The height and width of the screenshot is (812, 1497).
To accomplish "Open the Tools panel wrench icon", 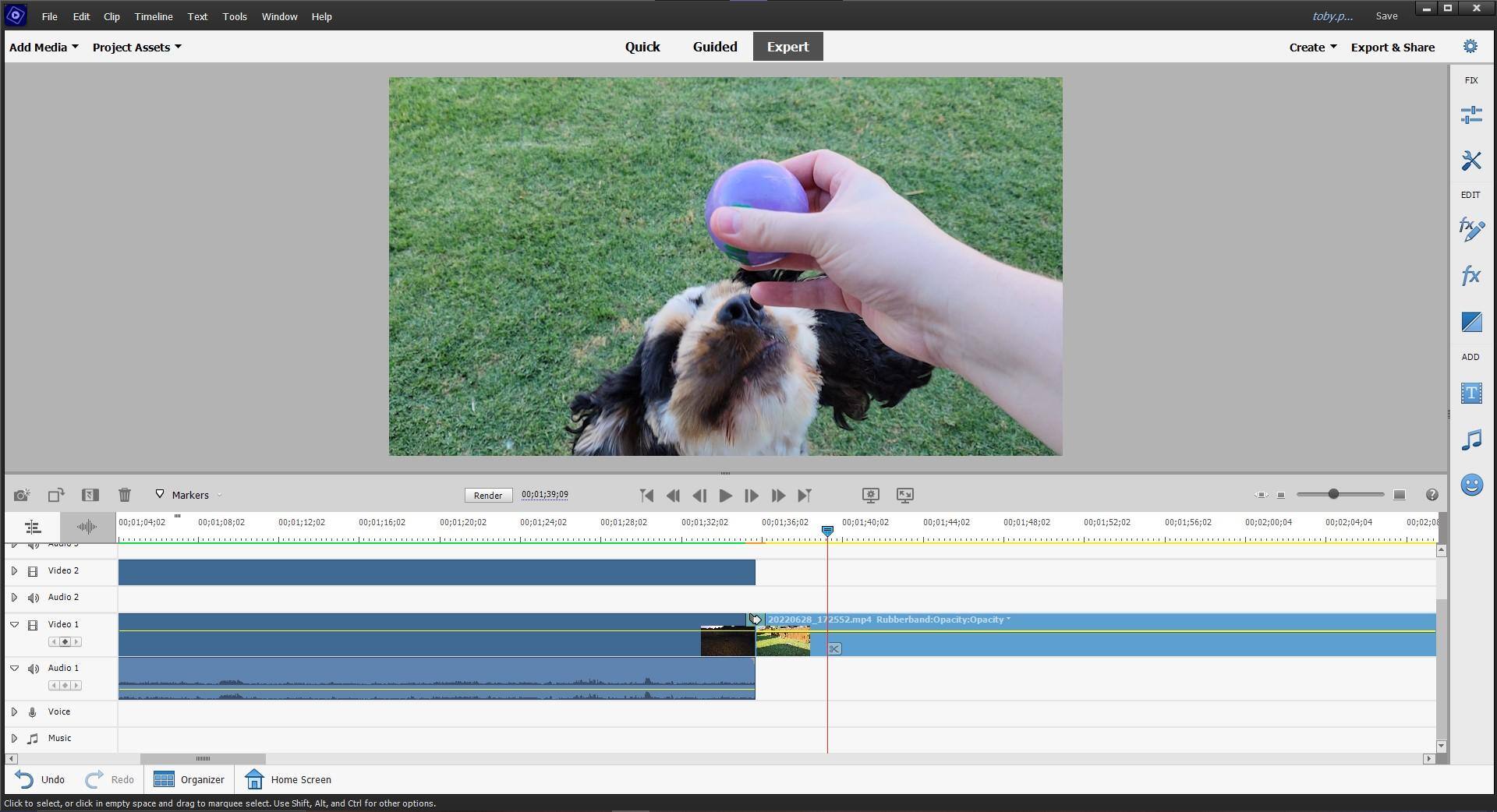I will click(x=1470, y=161).
